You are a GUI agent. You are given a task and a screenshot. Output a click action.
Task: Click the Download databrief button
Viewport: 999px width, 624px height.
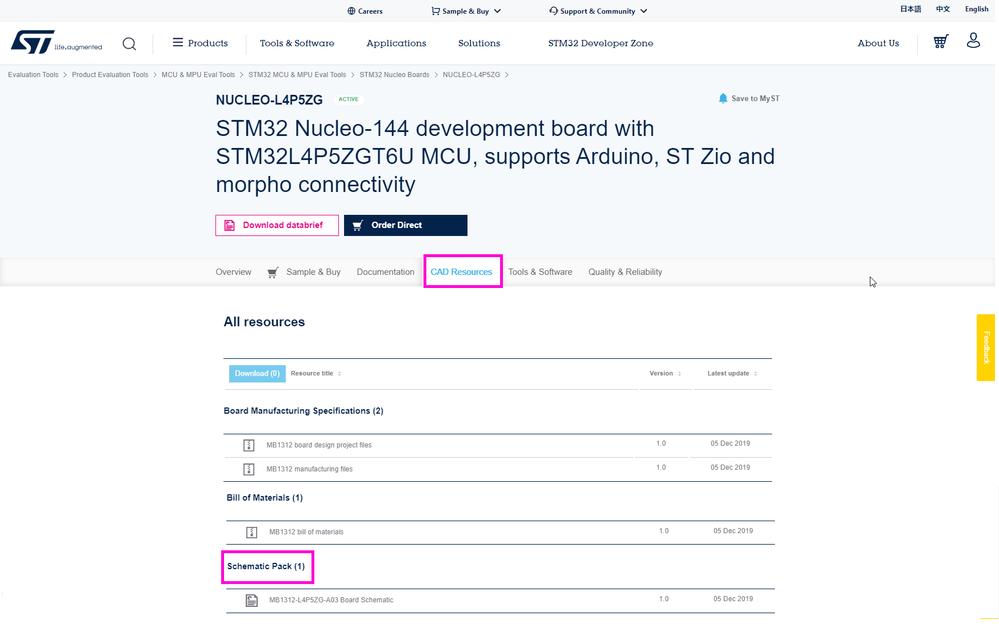pos(277,225)
